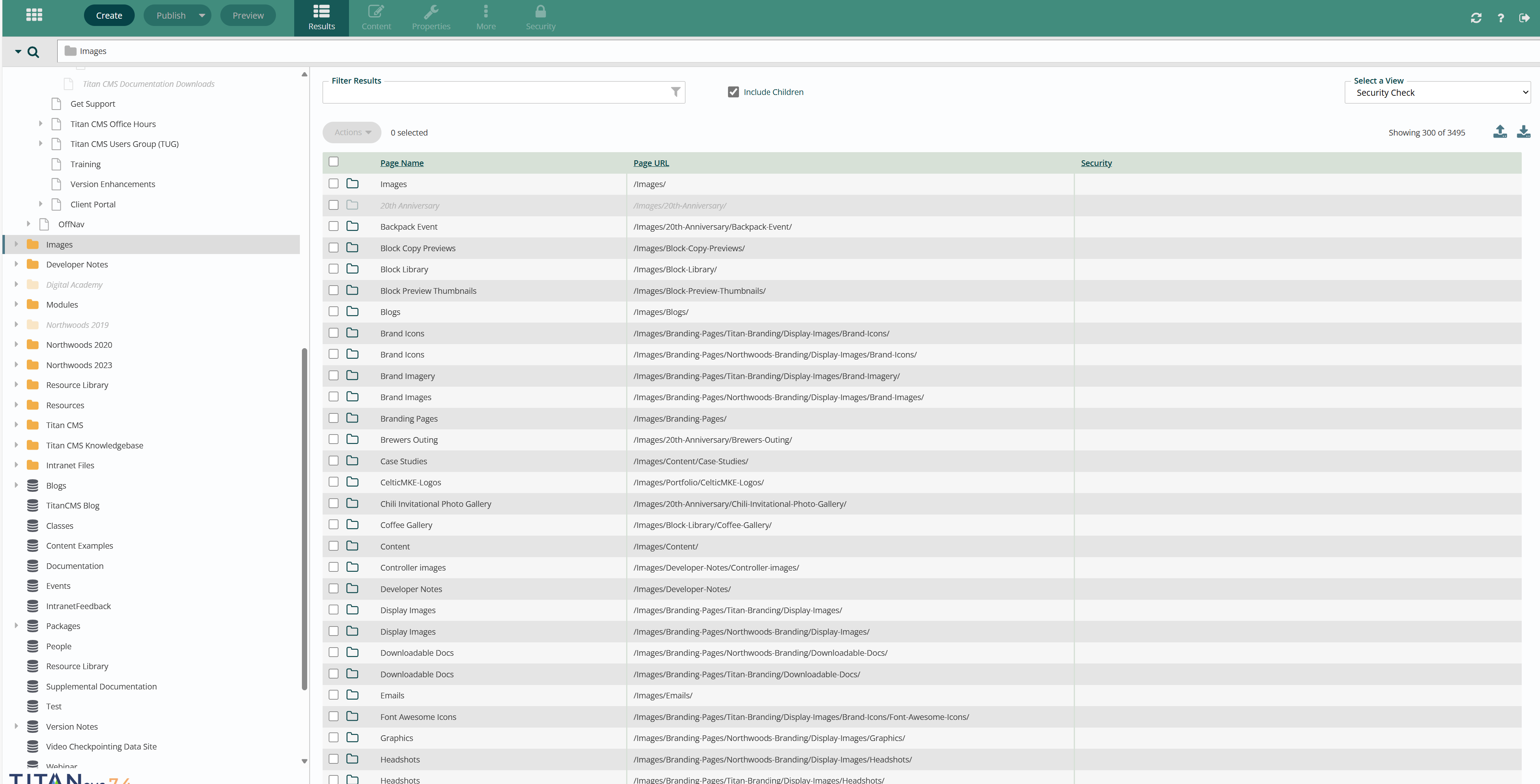
Task: Check the Branding Pages row checkbox
Action: pyautogui.click(x=334, y=418)
